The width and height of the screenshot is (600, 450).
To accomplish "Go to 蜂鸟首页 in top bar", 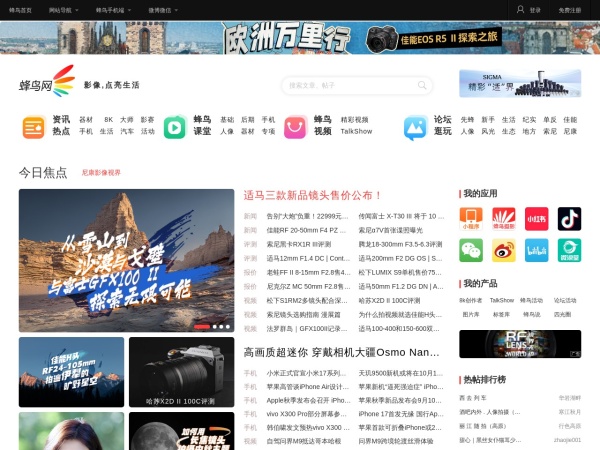I will click(20, 10).
